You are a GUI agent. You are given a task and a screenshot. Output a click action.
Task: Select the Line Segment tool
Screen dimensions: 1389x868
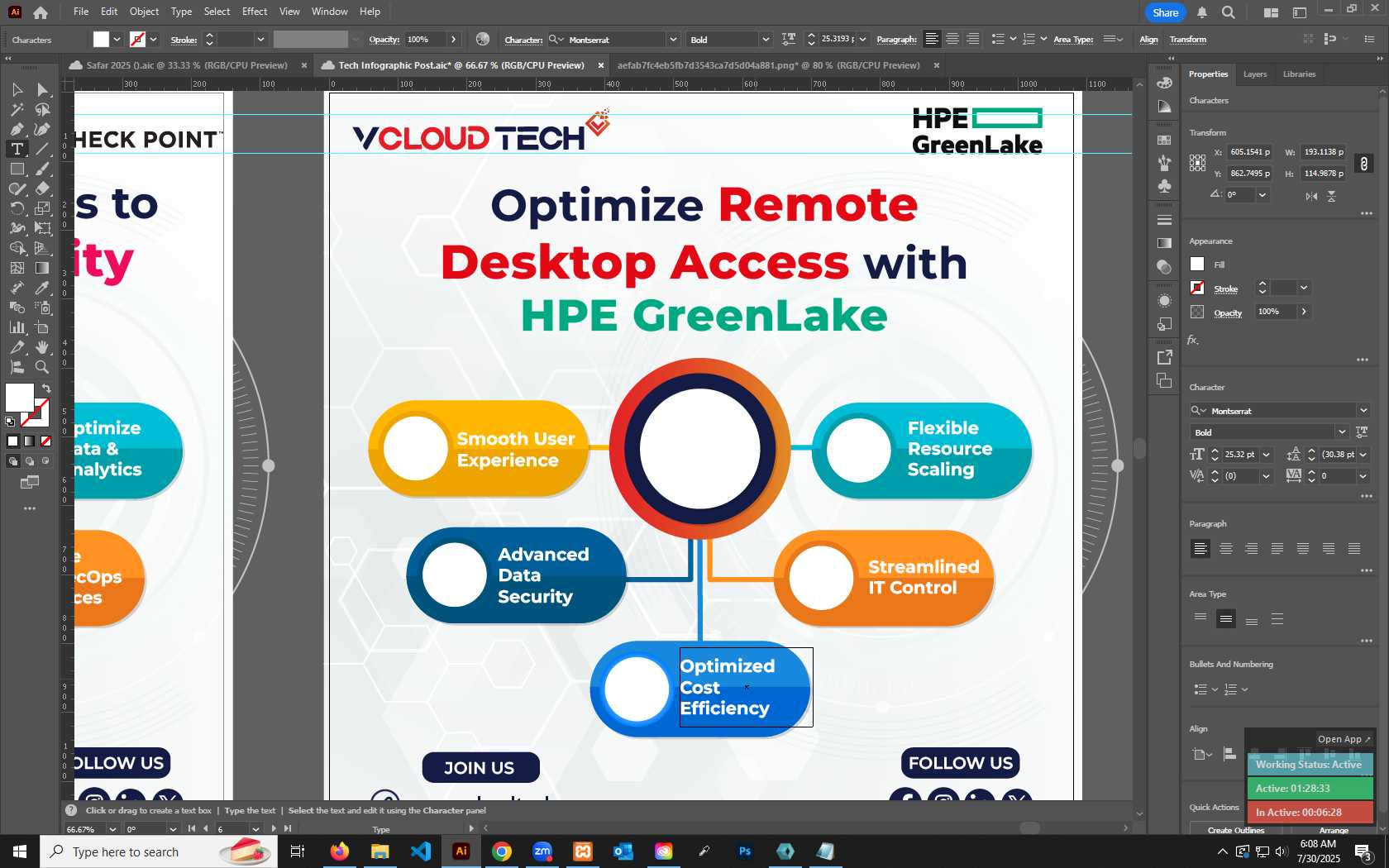(x=42, y=149)
